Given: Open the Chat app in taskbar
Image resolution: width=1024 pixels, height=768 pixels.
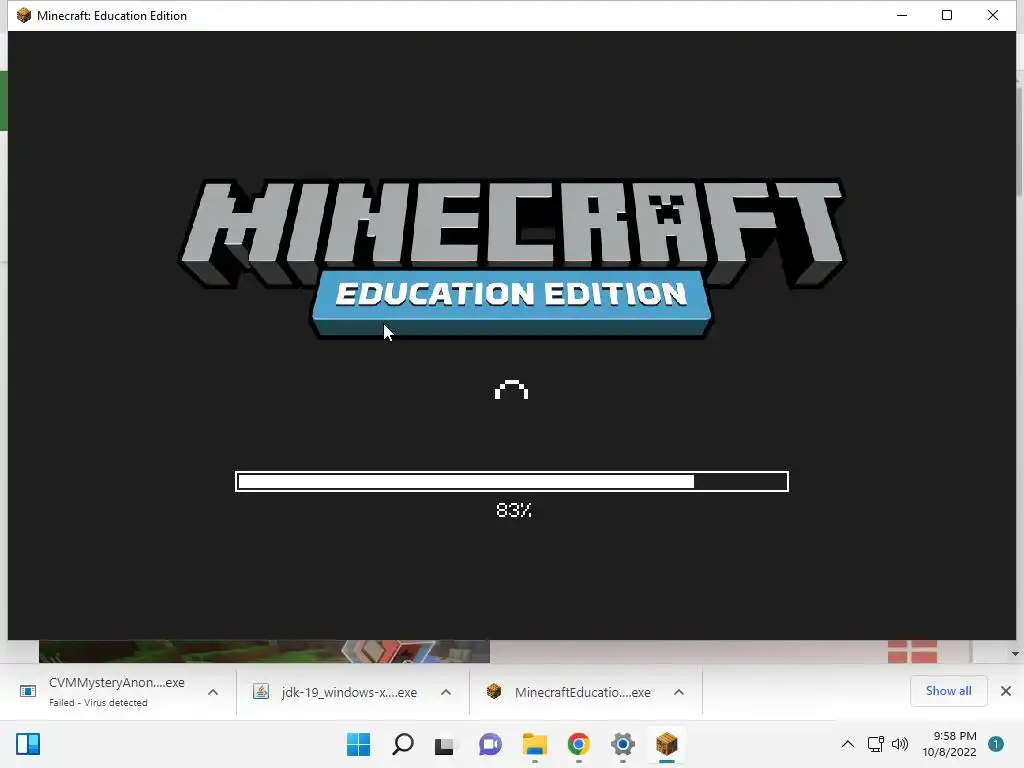Looking at the screenshot, I should (x=490, y=744).
